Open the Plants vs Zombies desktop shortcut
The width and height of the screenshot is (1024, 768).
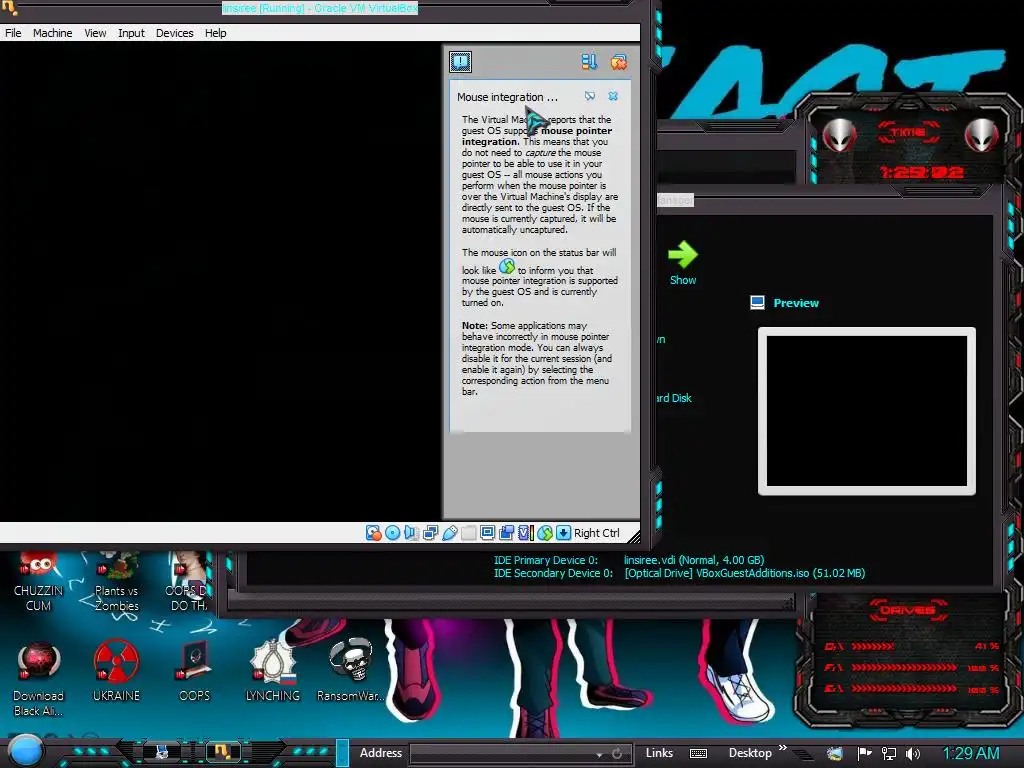point(117,583)
